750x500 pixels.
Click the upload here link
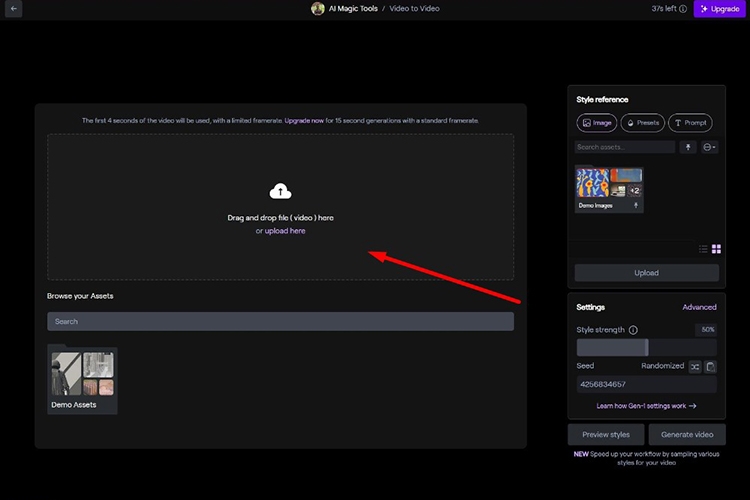coord(285,231)
